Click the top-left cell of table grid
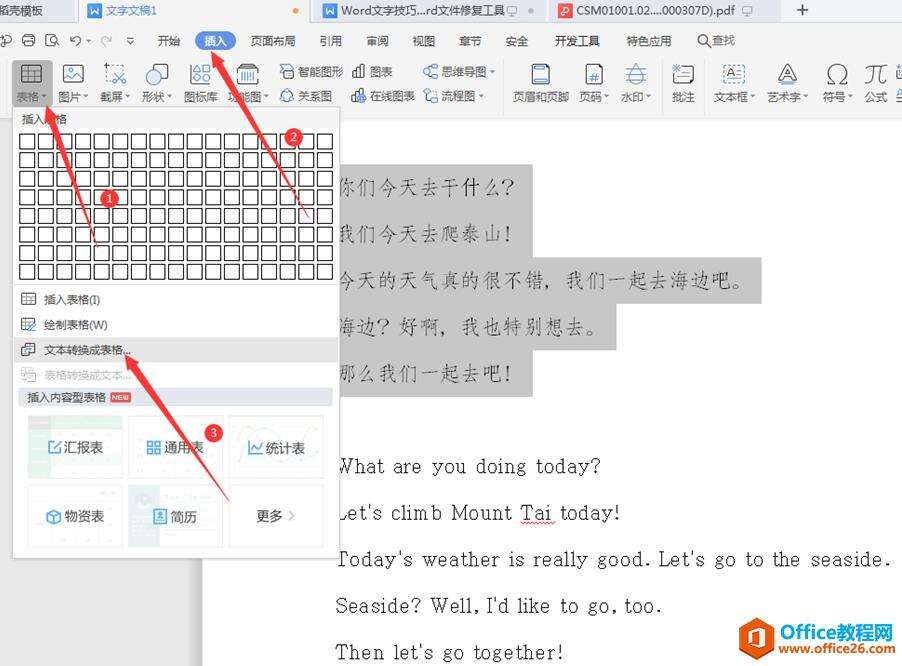 (27, 141)
